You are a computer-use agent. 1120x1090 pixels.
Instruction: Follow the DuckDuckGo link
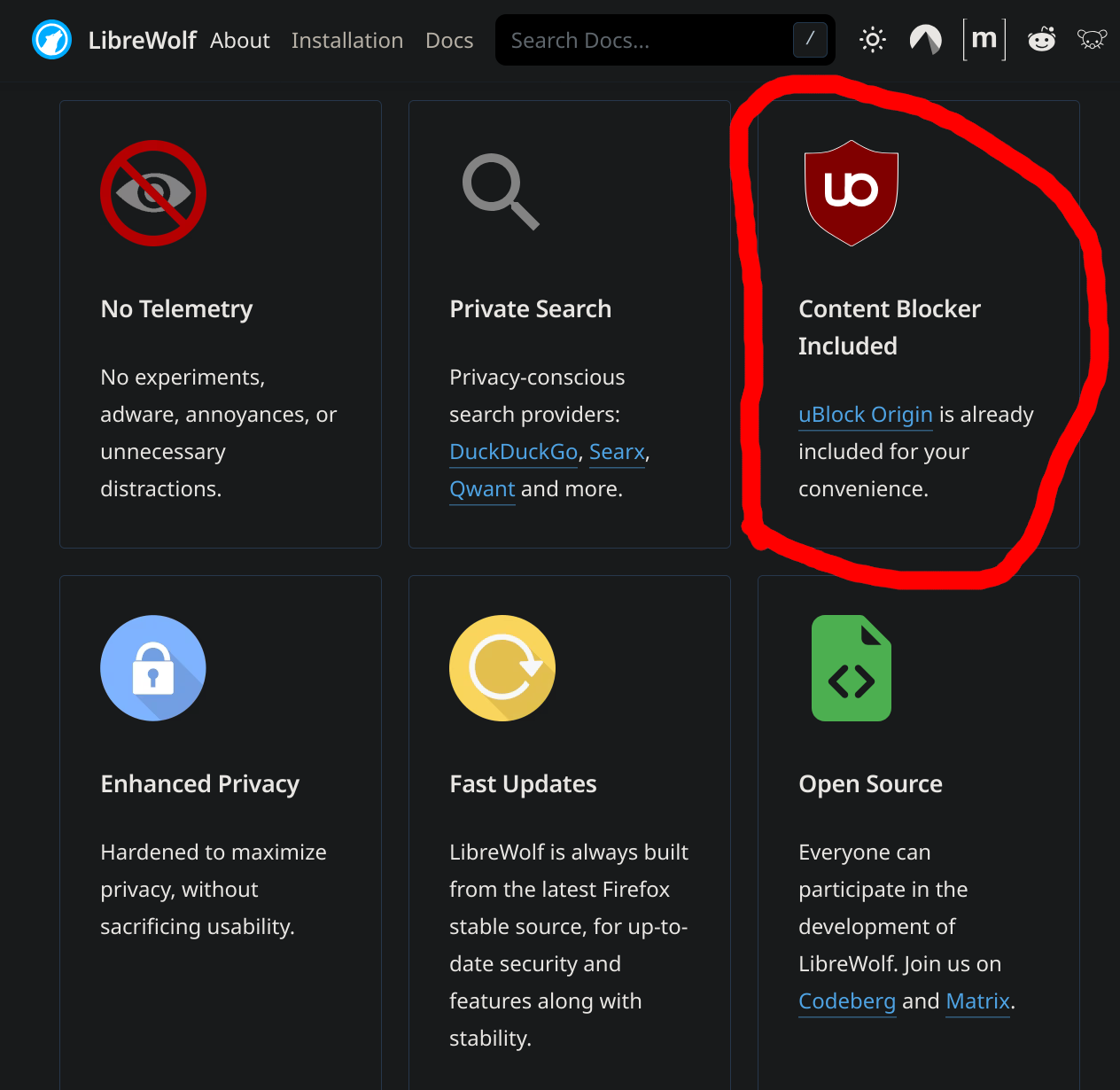(514, 452)
